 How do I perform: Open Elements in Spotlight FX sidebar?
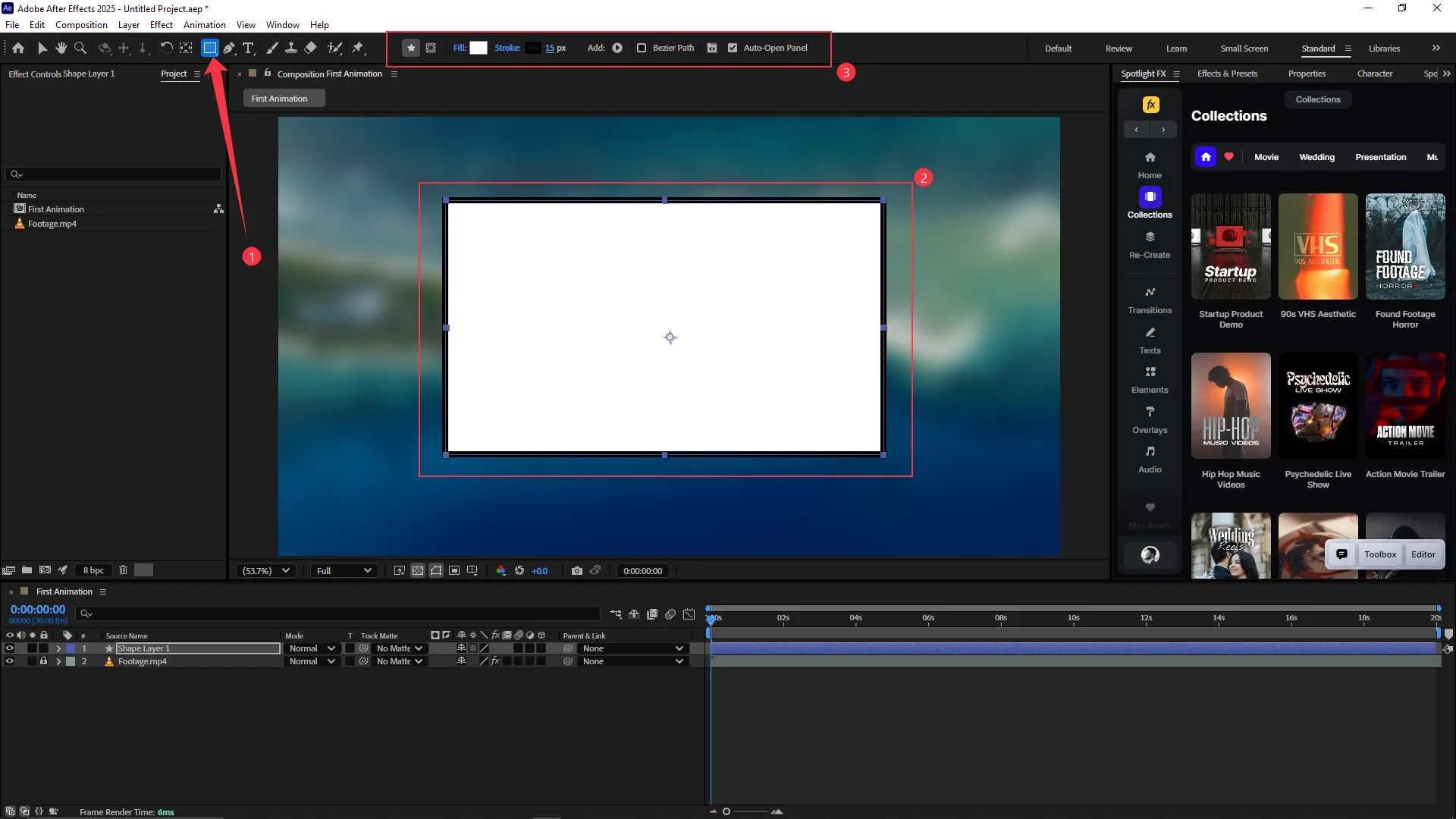(x=1150, y=380)
